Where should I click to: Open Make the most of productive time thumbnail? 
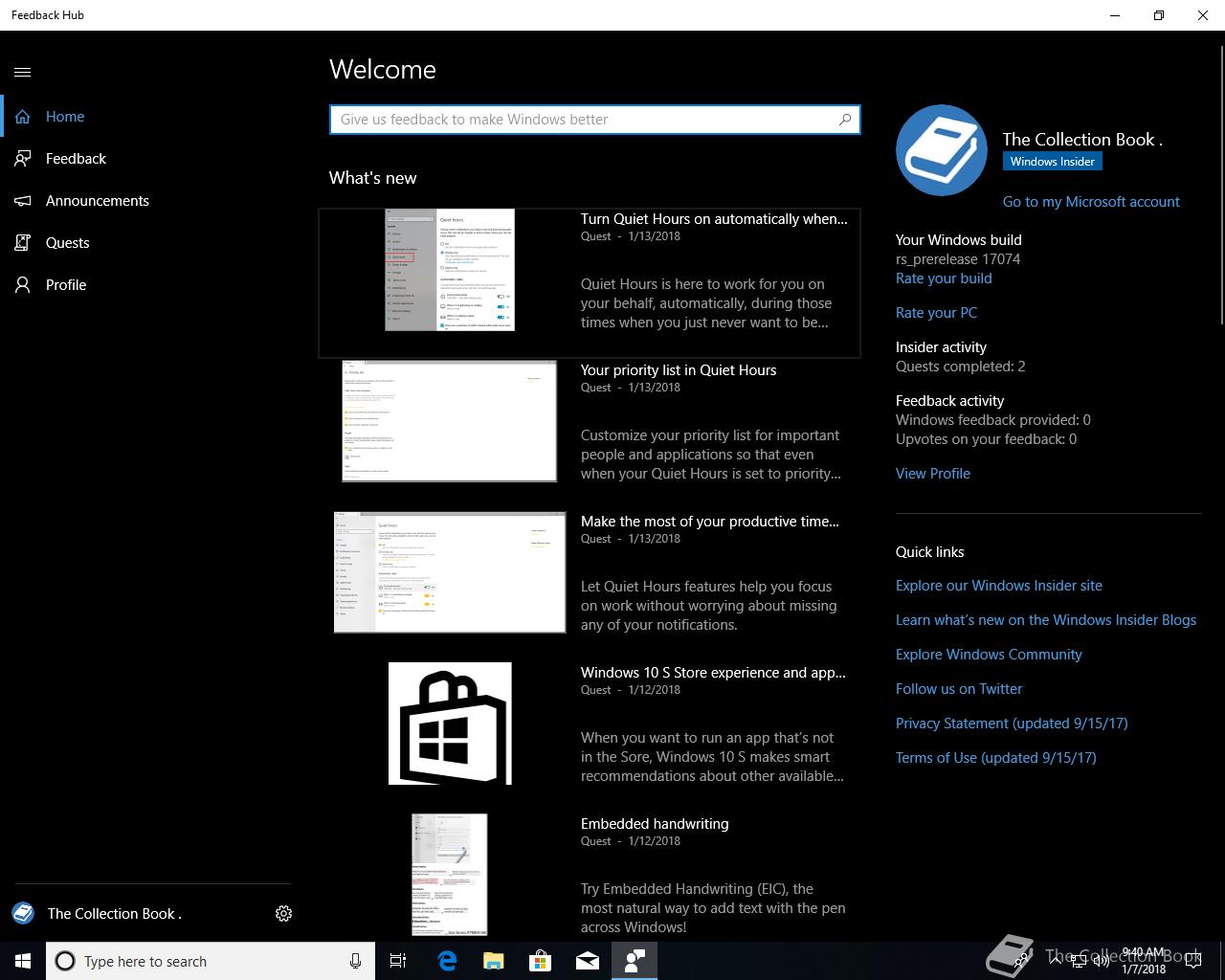pos(450,572)
